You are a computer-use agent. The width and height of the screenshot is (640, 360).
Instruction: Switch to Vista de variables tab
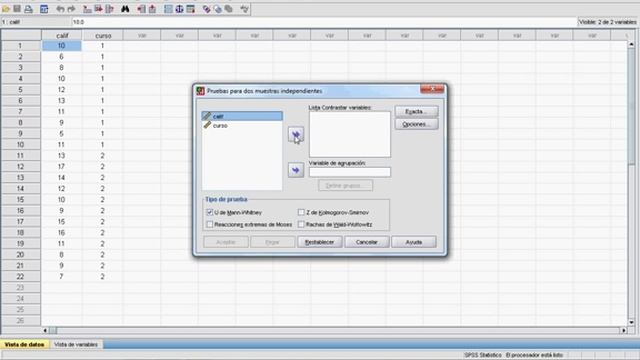tap(76, 344)
